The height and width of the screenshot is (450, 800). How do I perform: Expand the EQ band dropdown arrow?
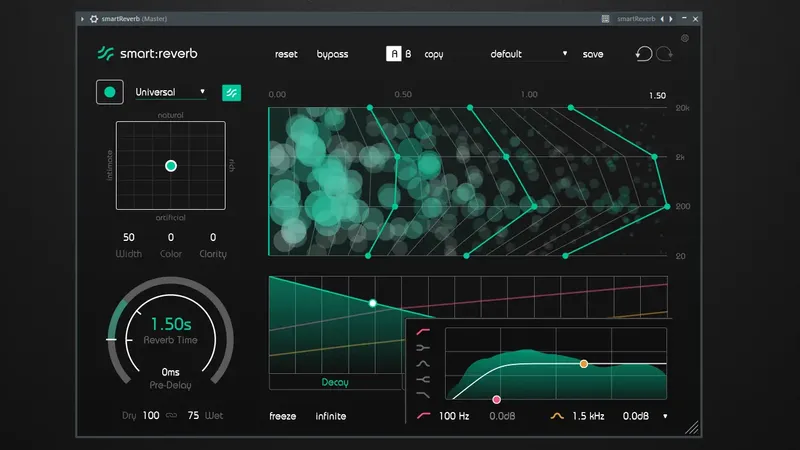click(665, 416)
